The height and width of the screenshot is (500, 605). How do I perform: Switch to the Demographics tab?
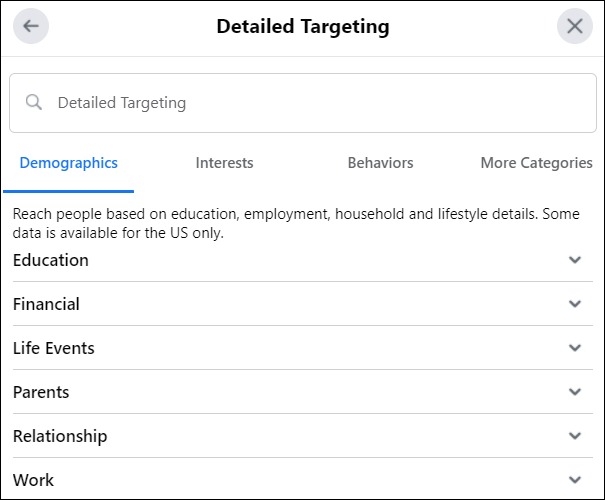point(68,163)
